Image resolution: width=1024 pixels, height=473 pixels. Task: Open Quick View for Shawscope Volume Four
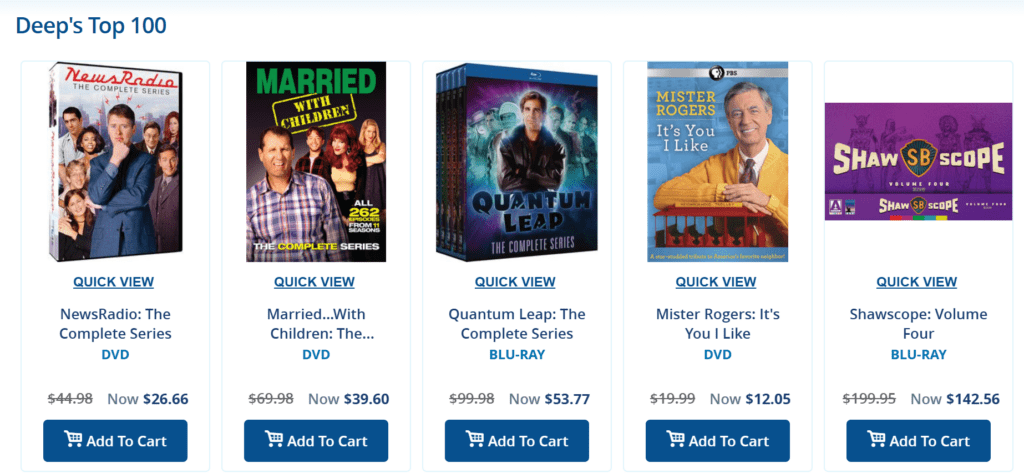917,282
